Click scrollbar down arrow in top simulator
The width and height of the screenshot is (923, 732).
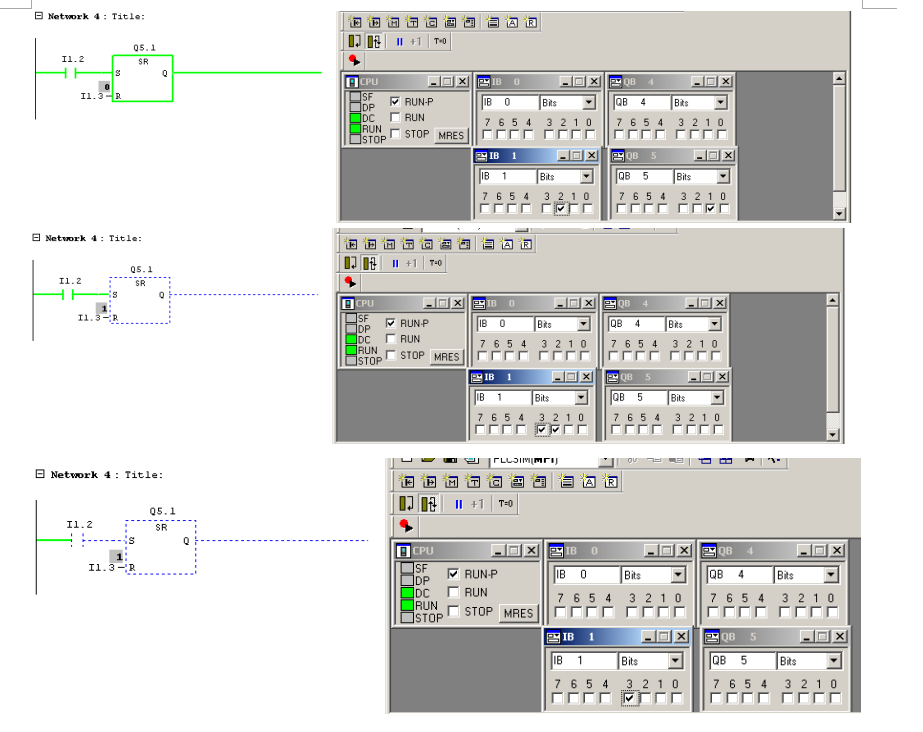[x=839, y=213]
